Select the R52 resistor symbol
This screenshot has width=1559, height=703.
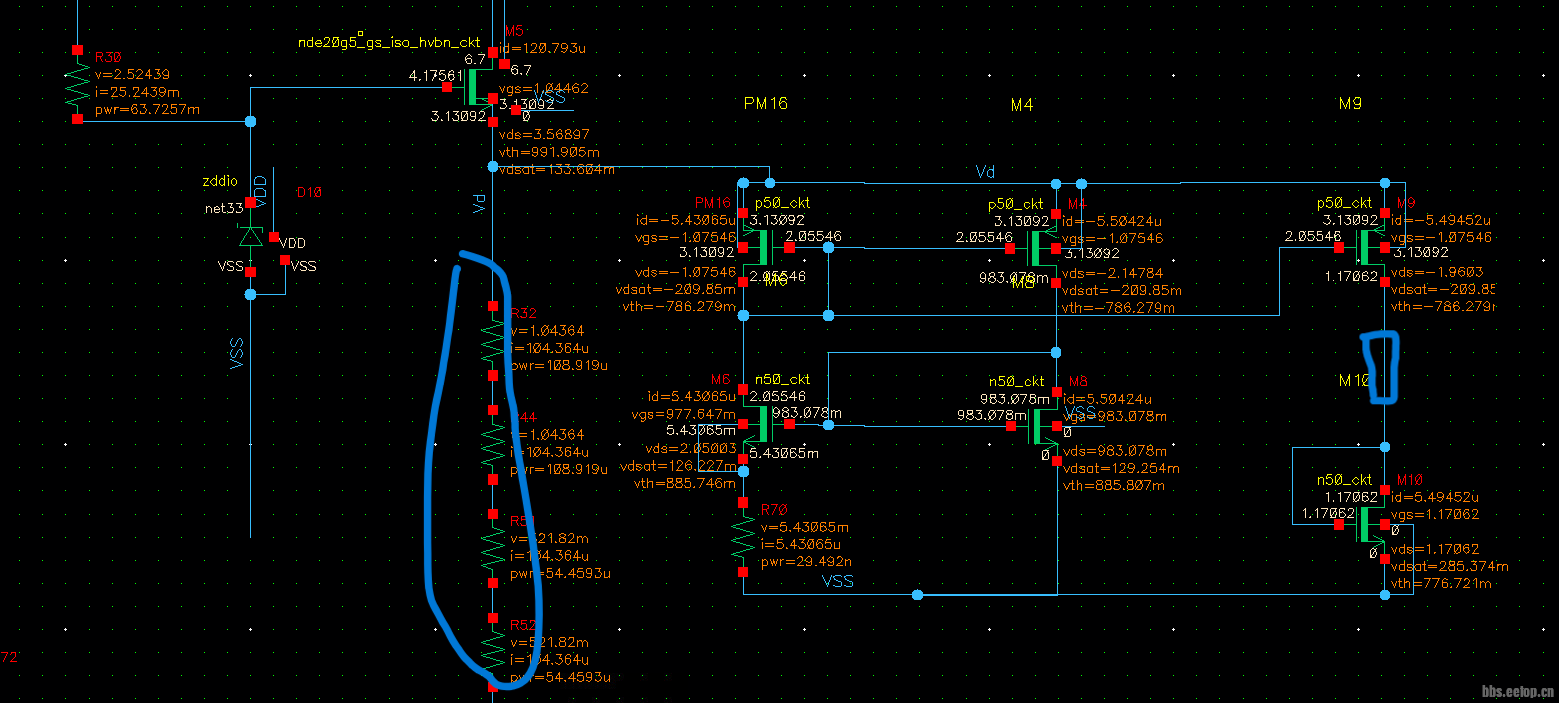(x=492, y=652)
